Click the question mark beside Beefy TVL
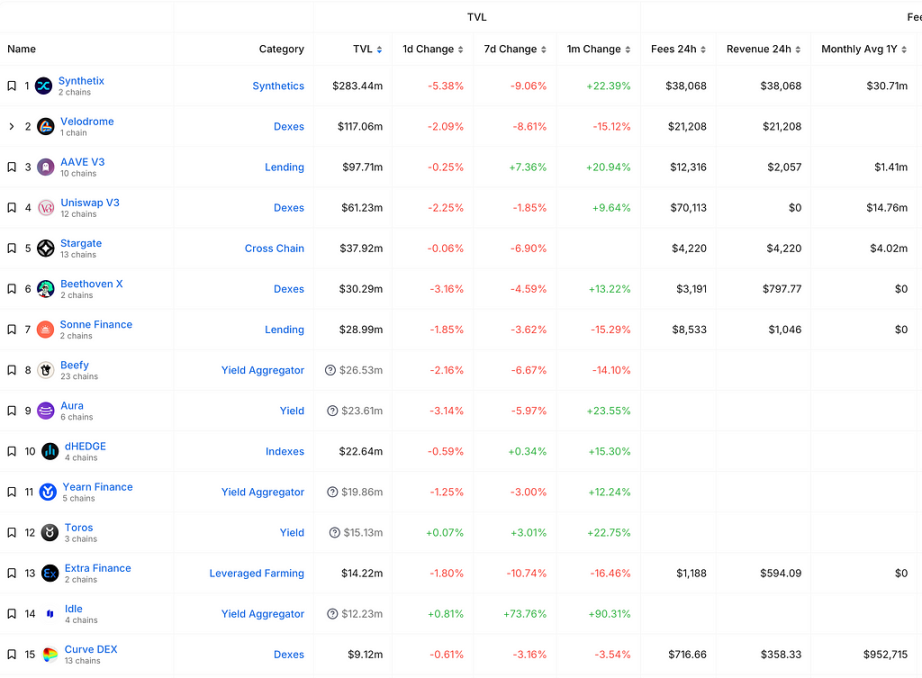This screenshot has width=922, height=678. tap(331, 370)
